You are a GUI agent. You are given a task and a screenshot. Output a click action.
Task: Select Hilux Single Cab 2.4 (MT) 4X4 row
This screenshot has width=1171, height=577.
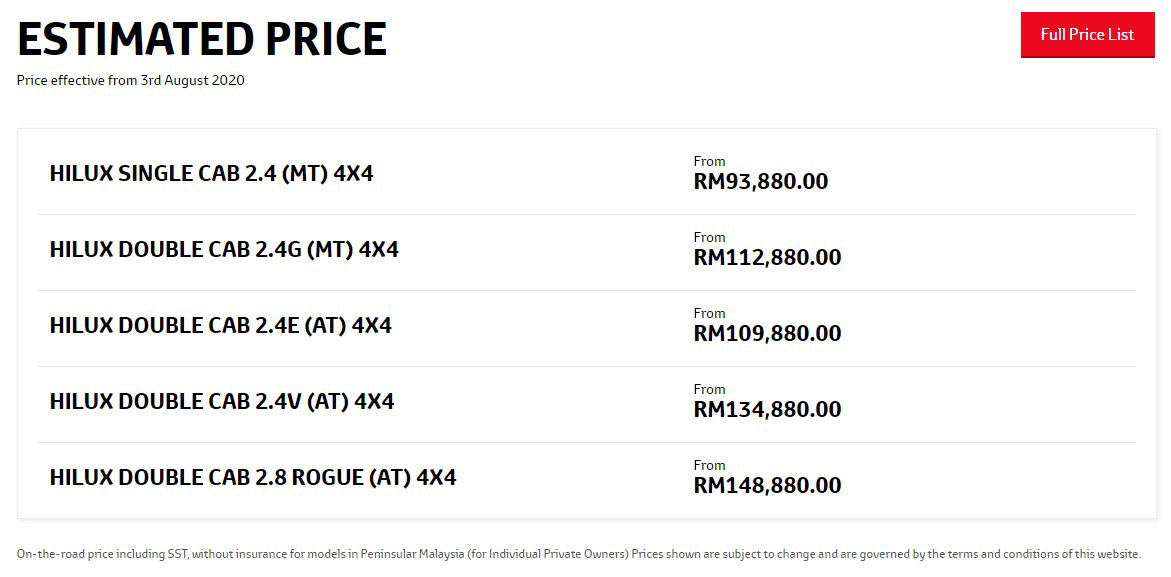pos(211,174)
